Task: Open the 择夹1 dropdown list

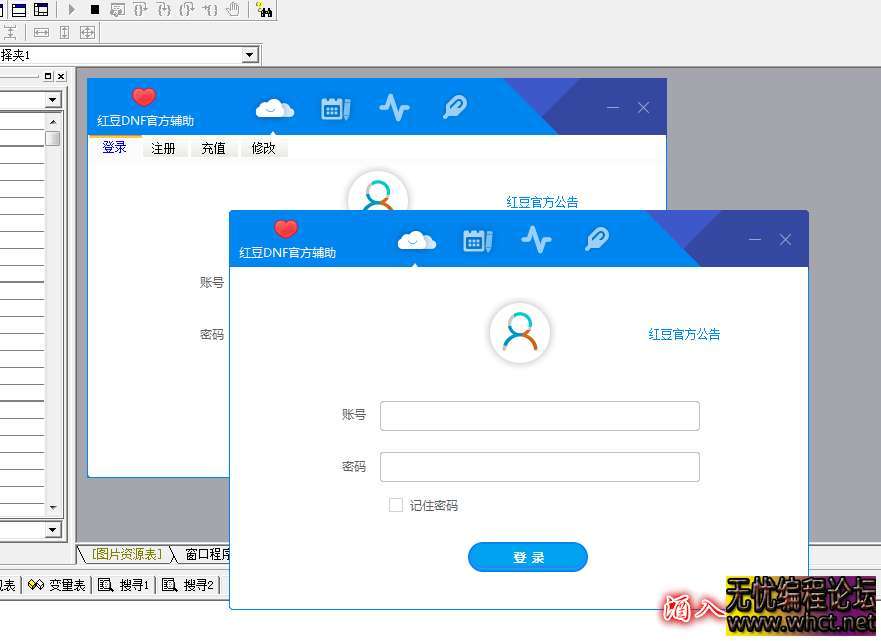Action: pos(248,54)
